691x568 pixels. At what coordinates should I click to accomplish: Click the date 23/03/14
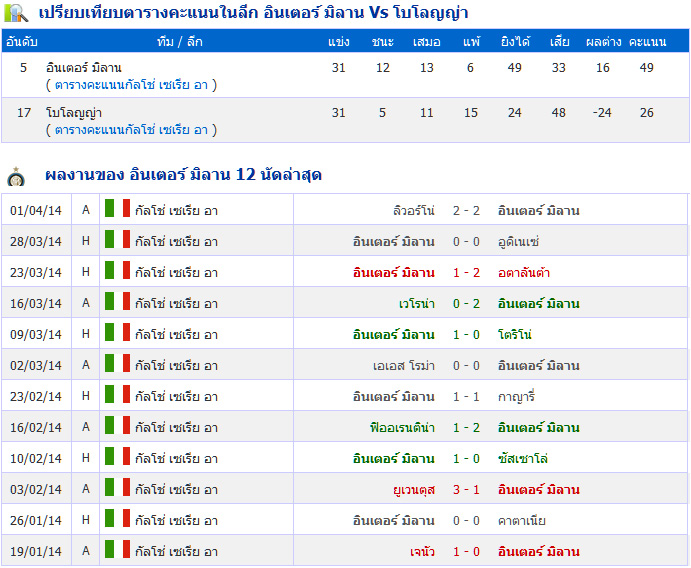pyautogui.click(x=36, y=273)
